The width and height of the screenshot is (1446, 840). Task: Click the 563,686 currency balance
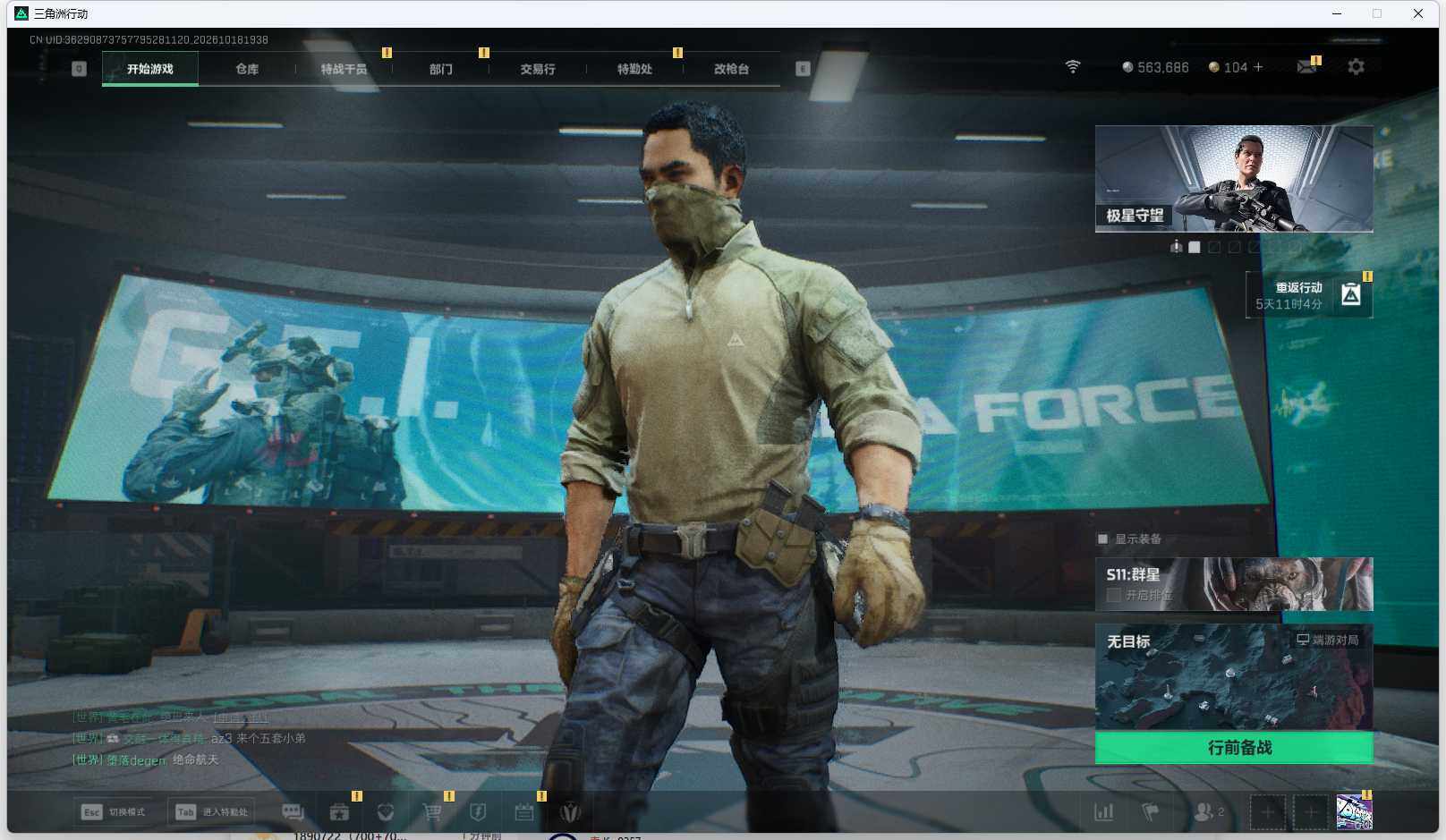point(1155,67)
